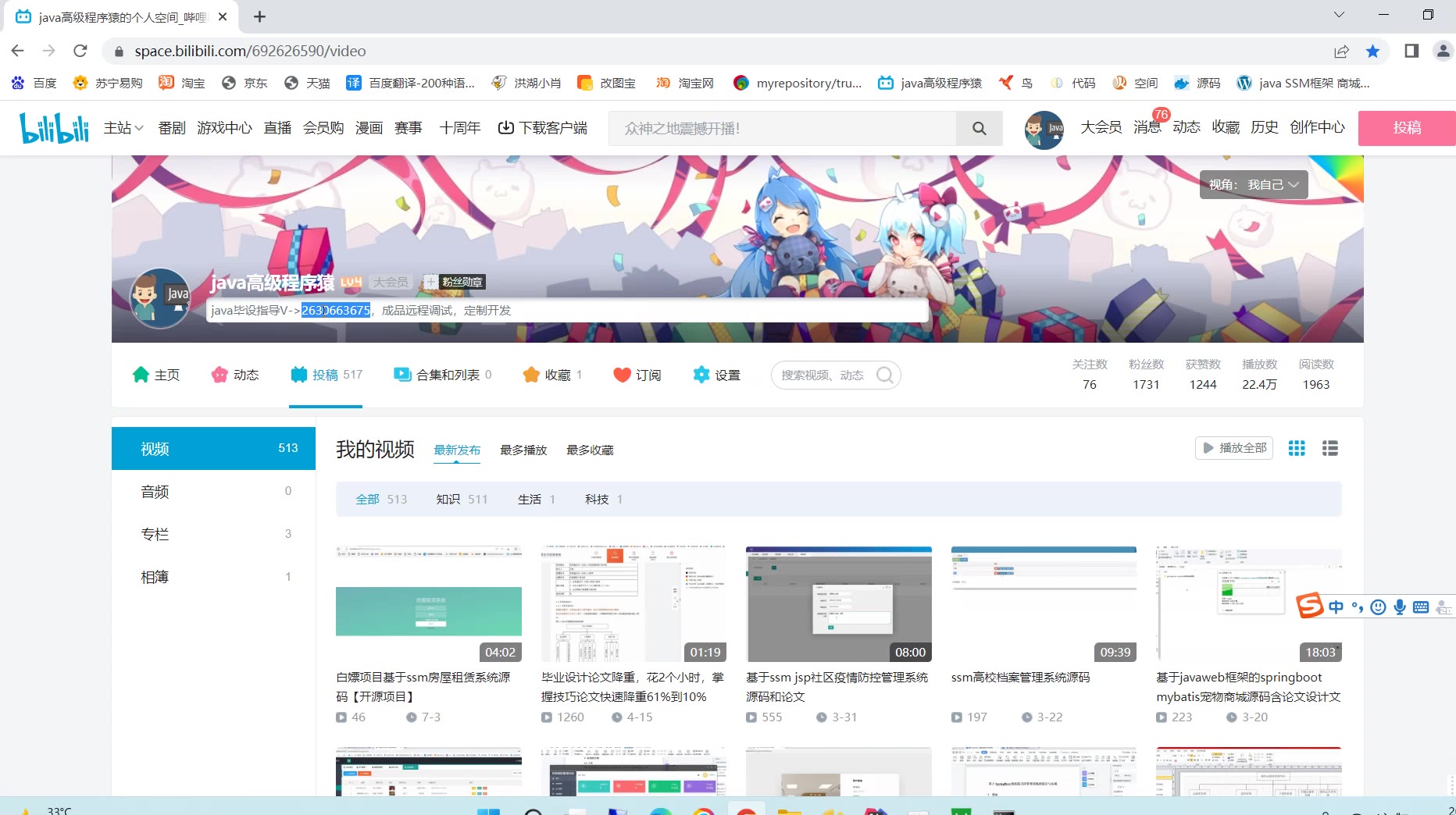Select 视频 513 in left sidebar
The height and width of the screenshot is (815, 1456).
coord(213,449)
